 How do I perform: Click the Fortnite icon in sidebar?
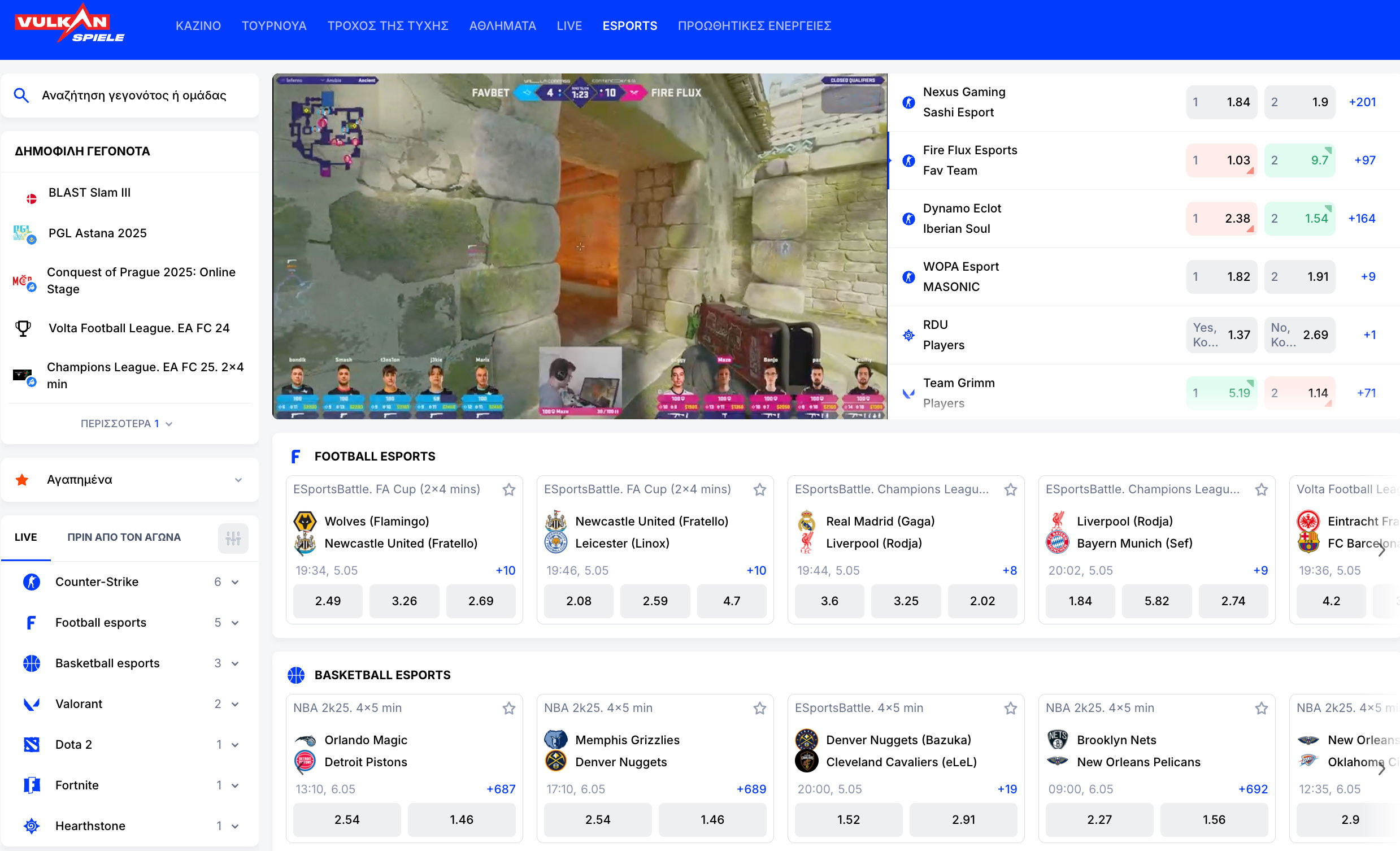32,785
